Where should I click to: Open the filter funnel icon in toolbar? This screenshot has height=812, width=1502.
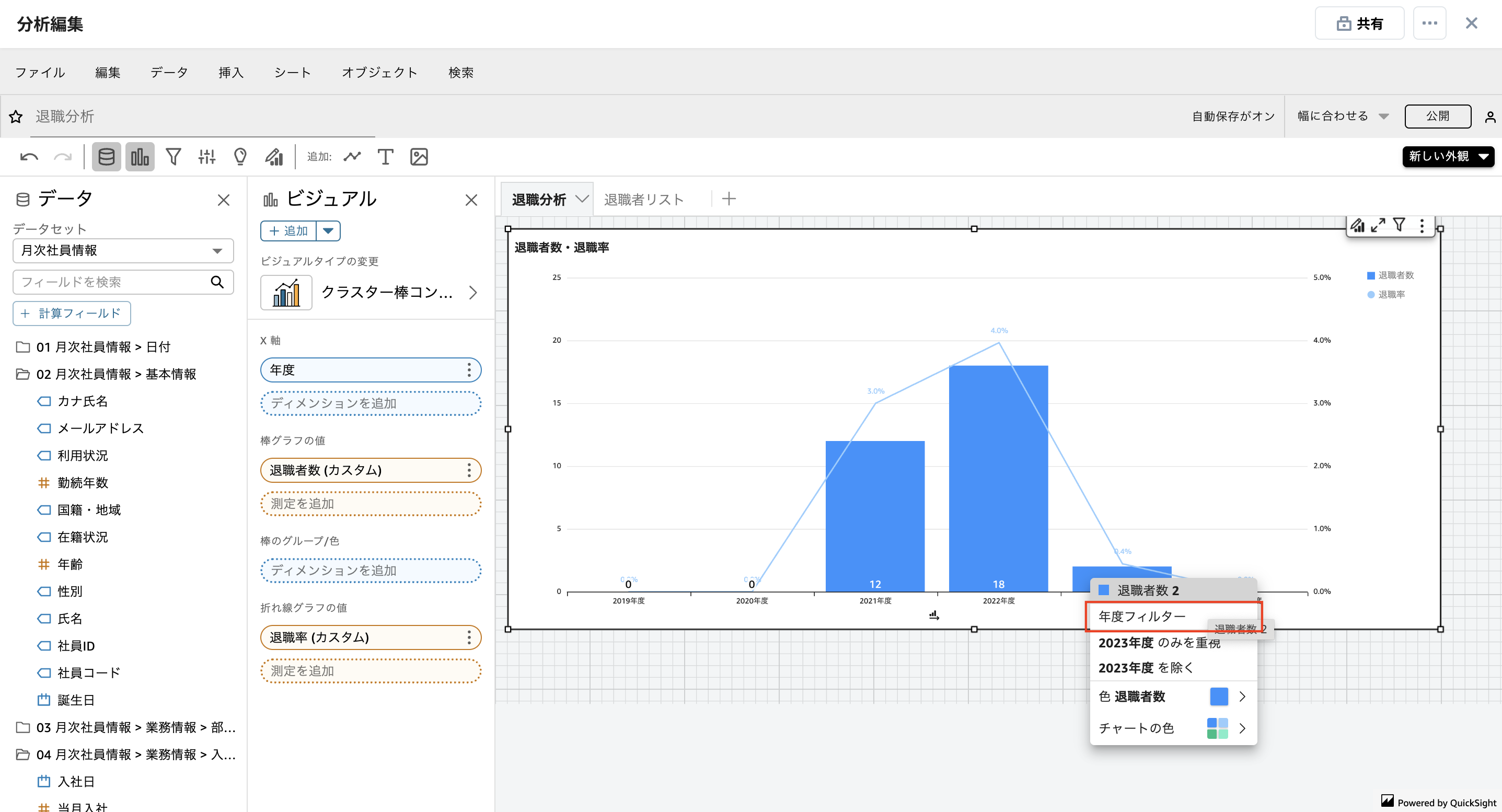pyautogui.click(x=173, y=157)
